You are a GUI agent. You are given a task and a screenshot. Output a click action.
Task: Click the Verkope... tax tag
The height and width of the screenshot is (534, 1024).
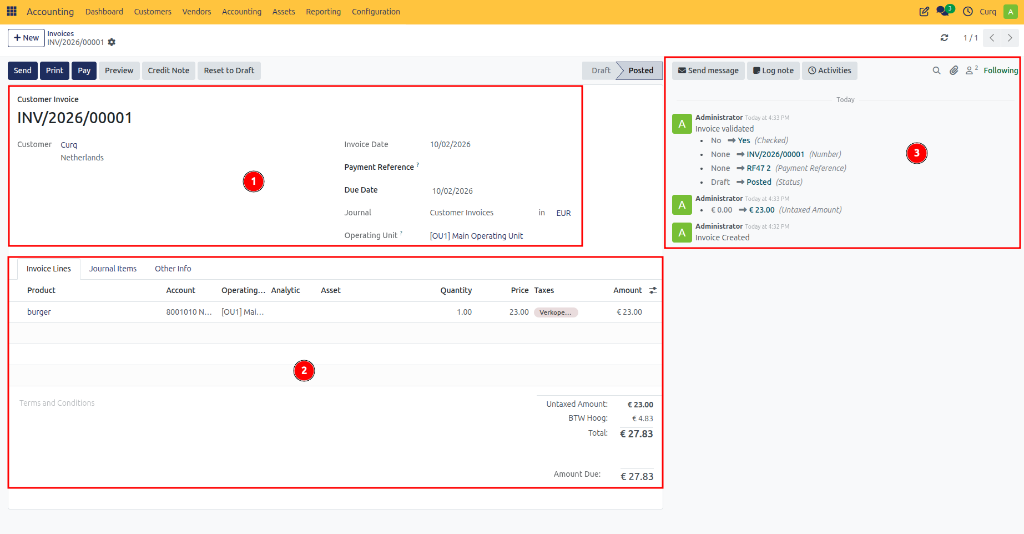pyautogui.click(x=556, y=313)
